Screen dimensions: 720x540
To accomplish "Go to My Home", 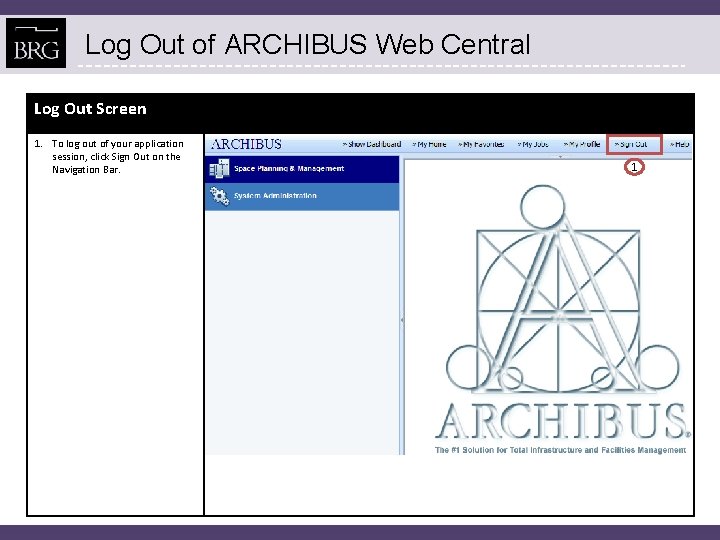I will point(429,144).
